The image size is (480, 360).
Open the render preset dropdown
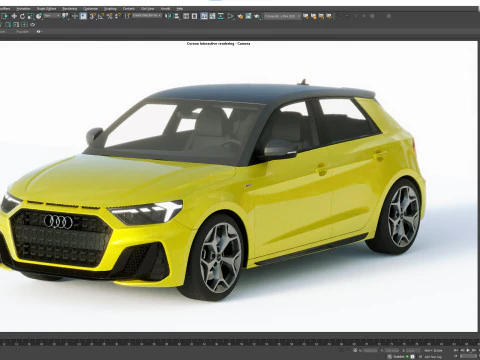click(x=282, y=16)
